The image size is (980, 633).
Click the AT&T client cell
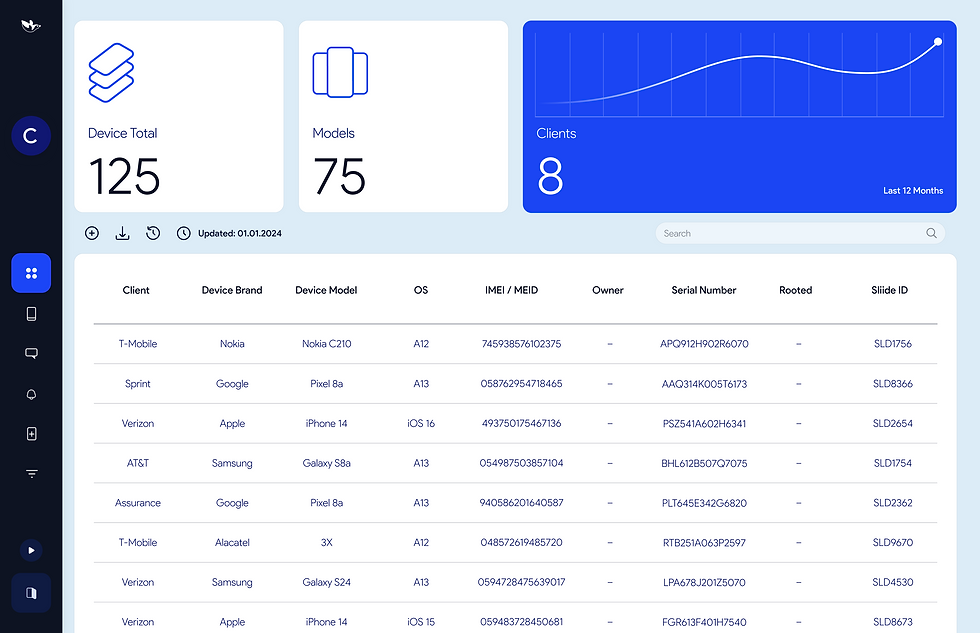[138, 463]
